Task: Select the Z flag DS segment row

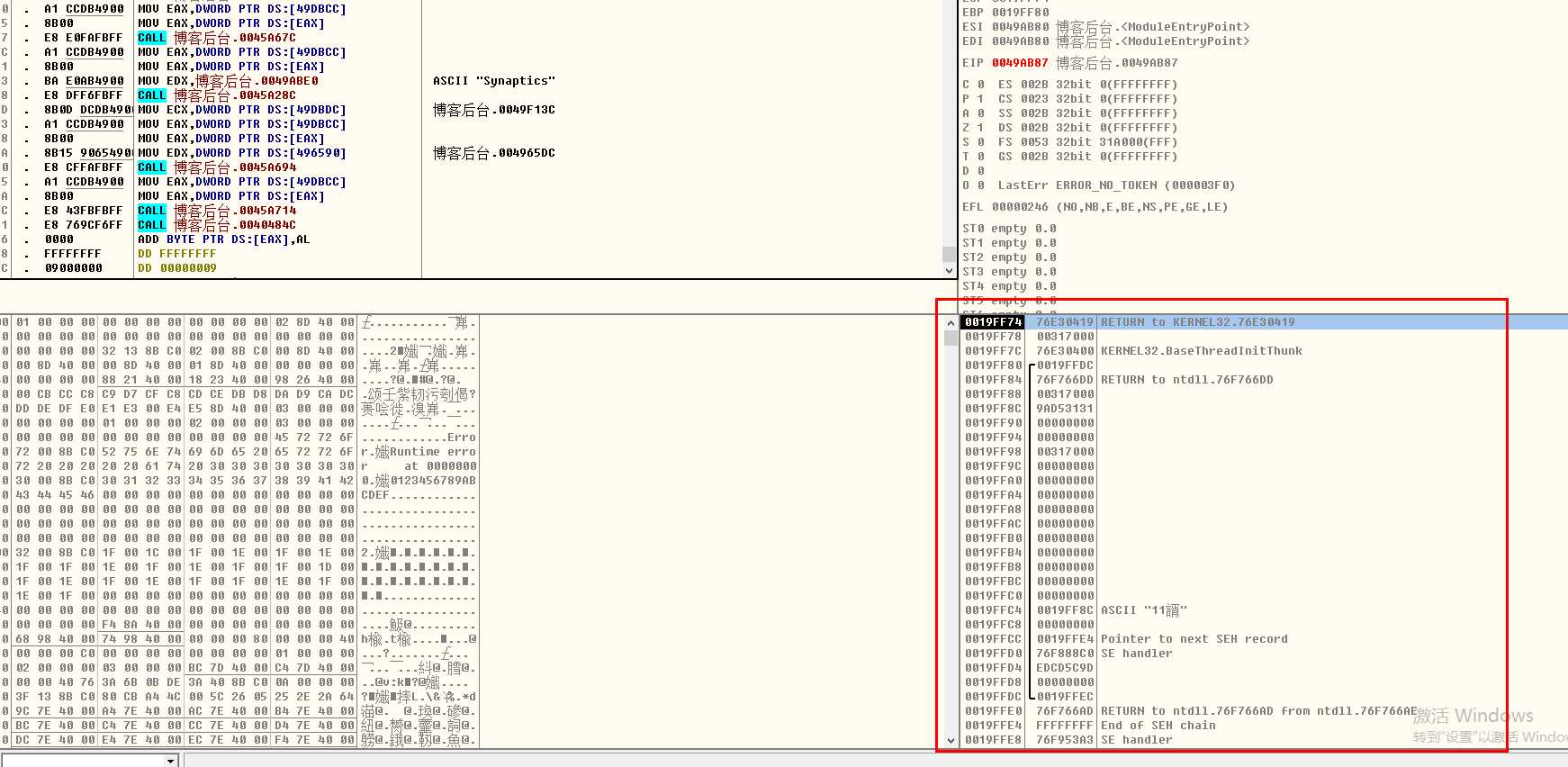Action: tap(1070, 128)
